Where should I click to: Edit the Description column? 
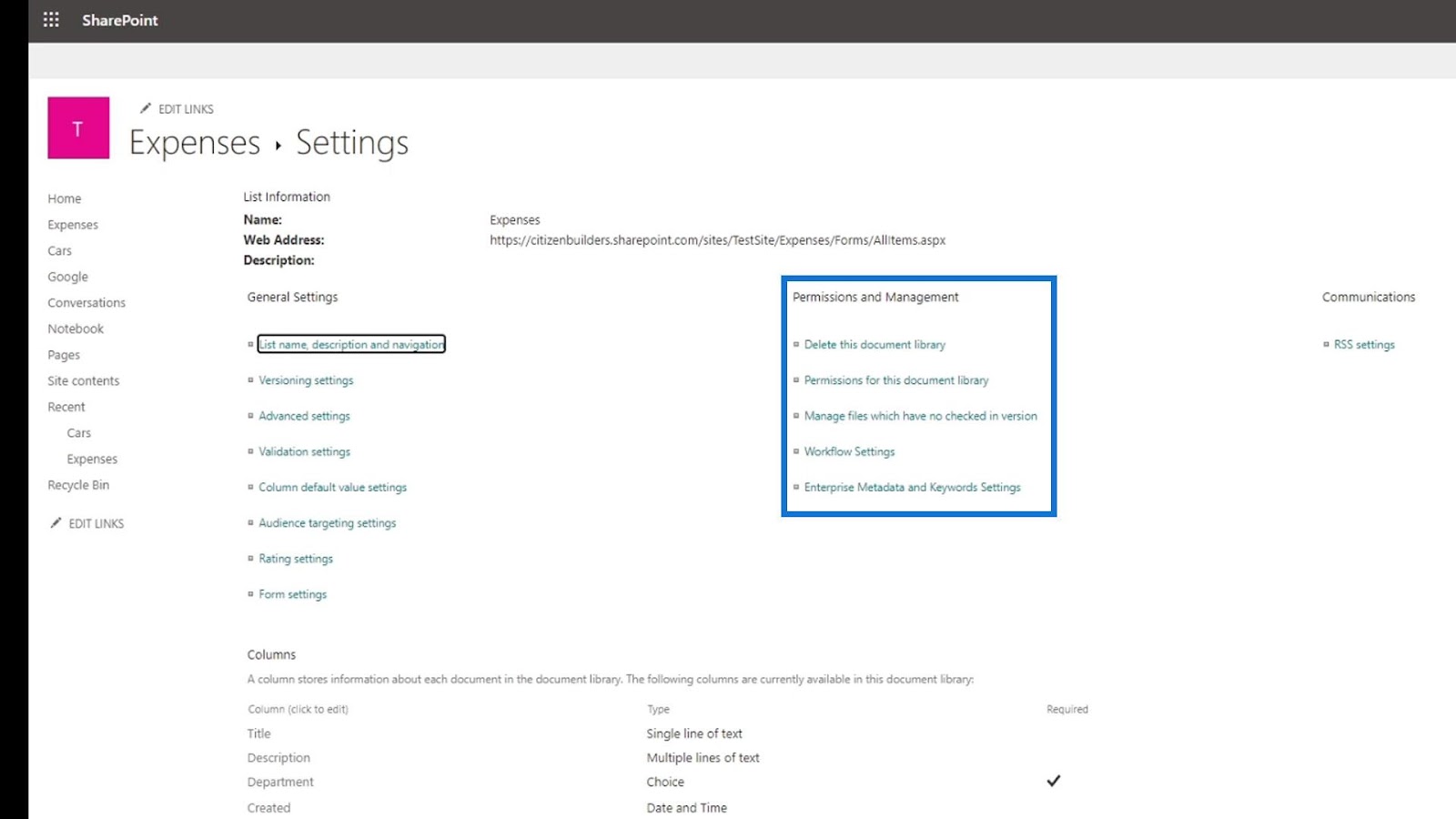(278, 758)
